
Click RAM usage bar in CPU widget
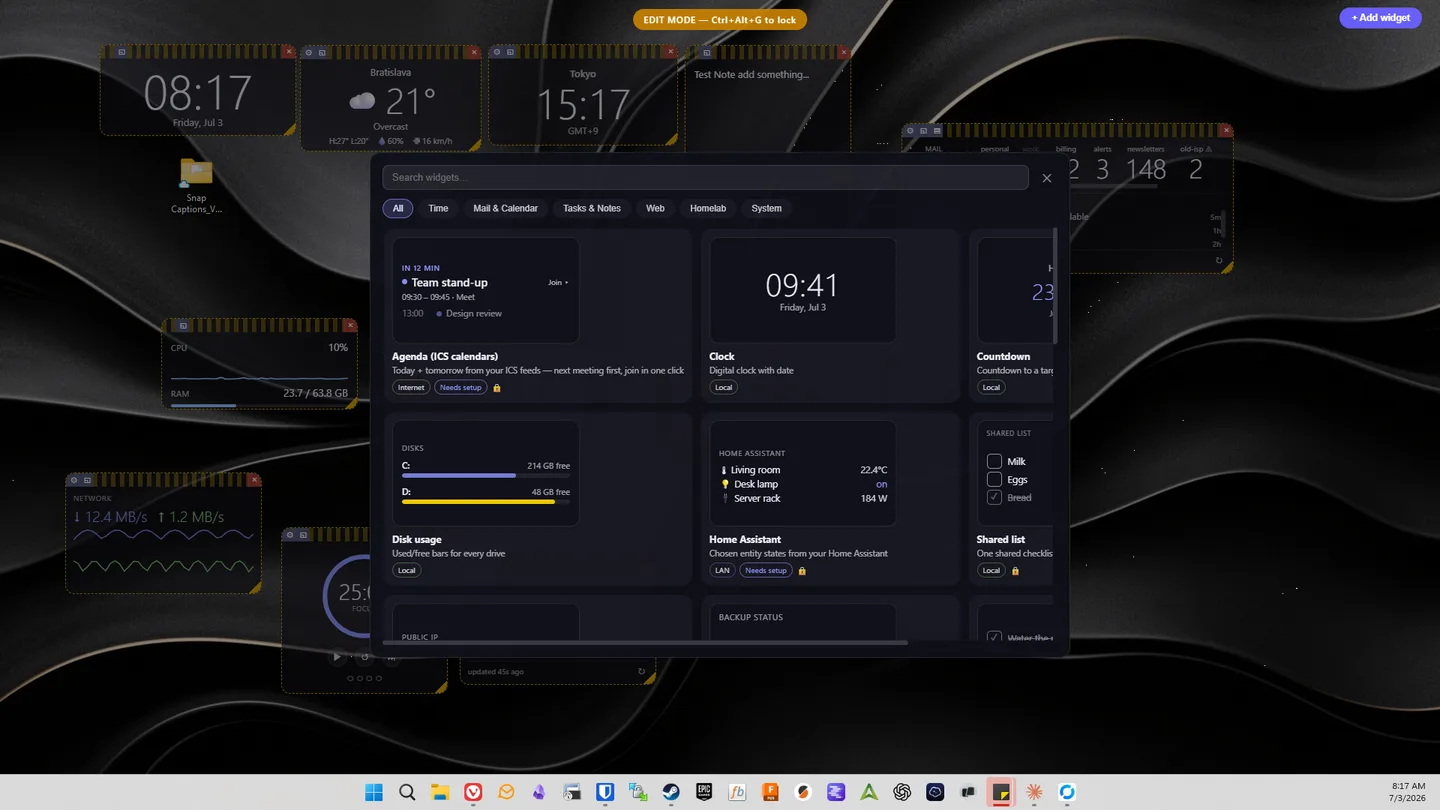(x=259, y=405)
